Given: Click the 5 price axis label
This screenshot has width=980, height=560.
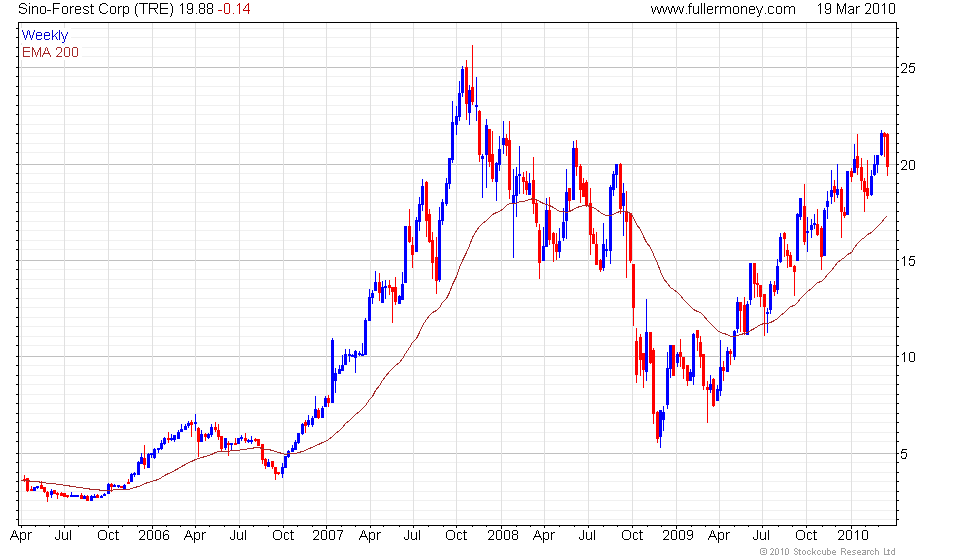Looking at the screenshot, I should click(x=904, y=454).
